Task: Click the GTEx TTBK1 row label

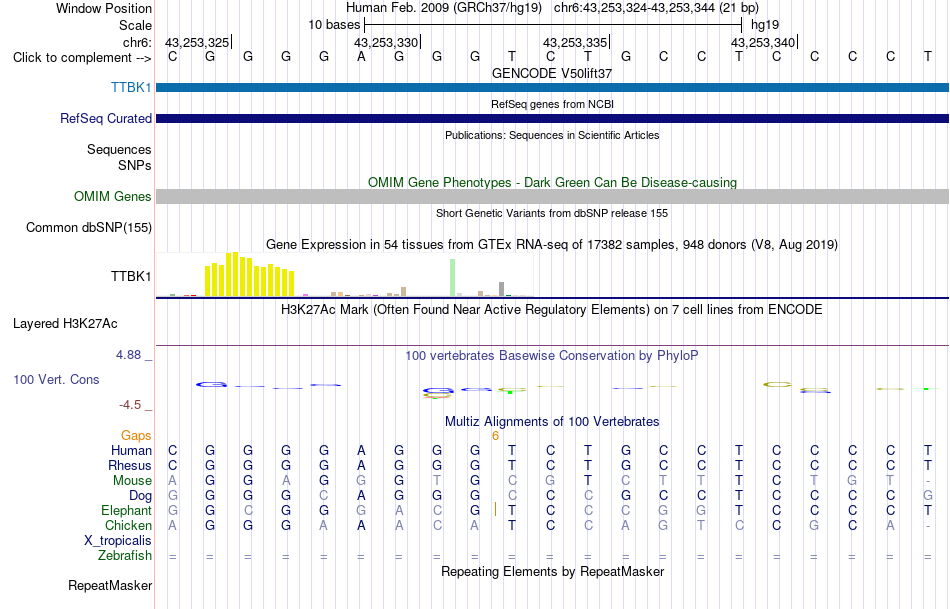Action: pyautogui.click(x=131, y=276)
